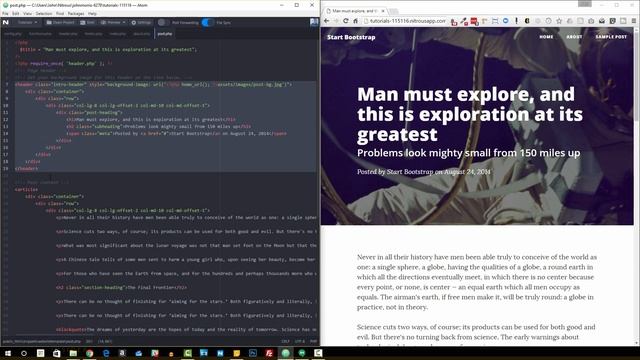Click the PHP grammar selector in status bar
The height and width of the screenshot is (360, 640).
coord(313,342)
